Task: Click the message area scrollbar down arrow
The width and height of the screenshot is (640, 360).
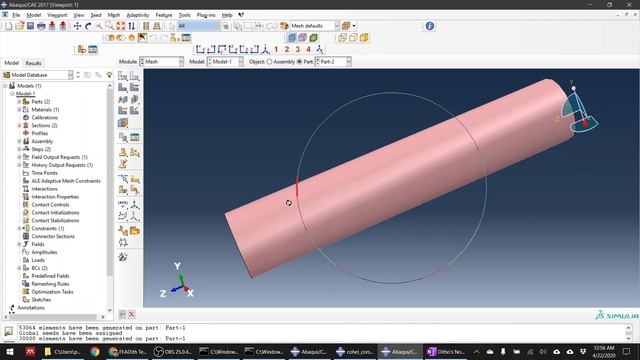Action: pos(628,338)
